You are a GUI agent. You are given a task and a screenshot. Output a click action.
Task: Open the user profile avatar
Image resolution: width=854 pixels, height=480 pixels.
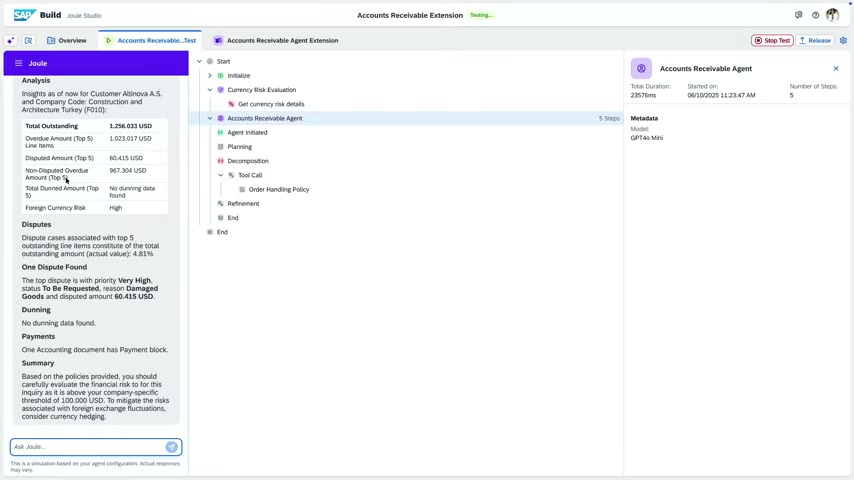click(832, 15)
